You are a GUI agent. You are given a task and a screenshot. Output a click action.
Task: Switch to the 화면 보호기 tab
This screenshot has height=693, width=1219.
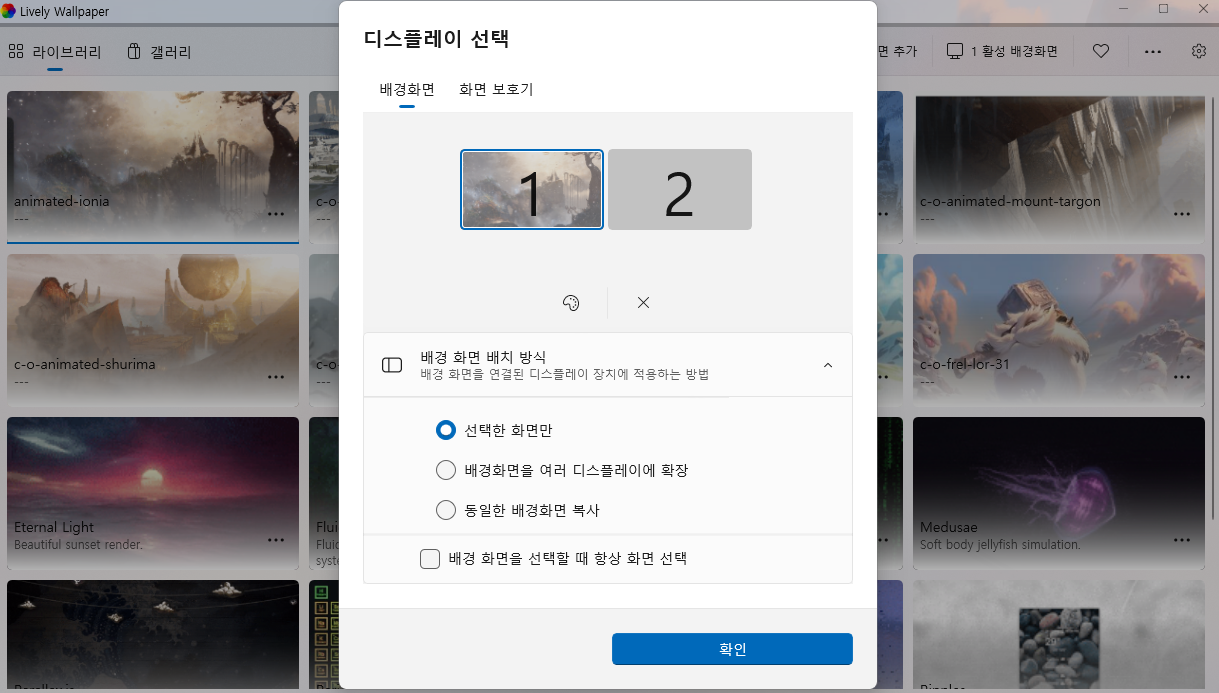click(x=496, y=89)
